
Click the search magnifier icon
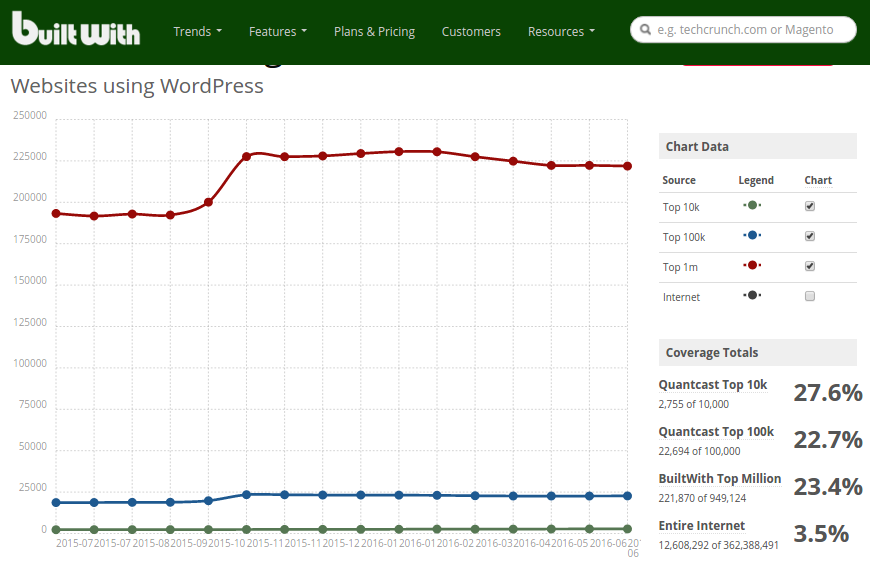[645, 29]
